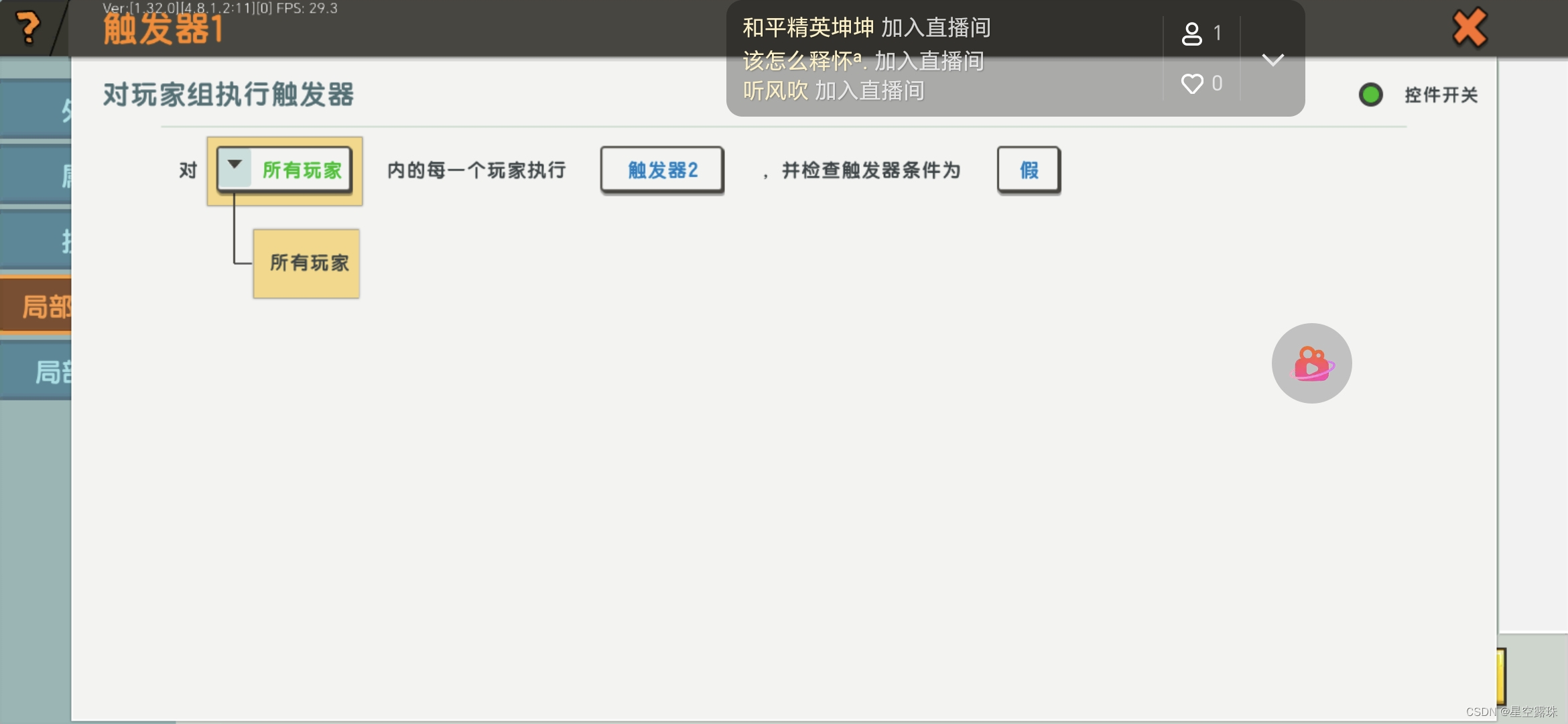Click the 该怎么释怀 加入直播间 message
Viewport: 1568px width, 724px height.
click(863, 61)
